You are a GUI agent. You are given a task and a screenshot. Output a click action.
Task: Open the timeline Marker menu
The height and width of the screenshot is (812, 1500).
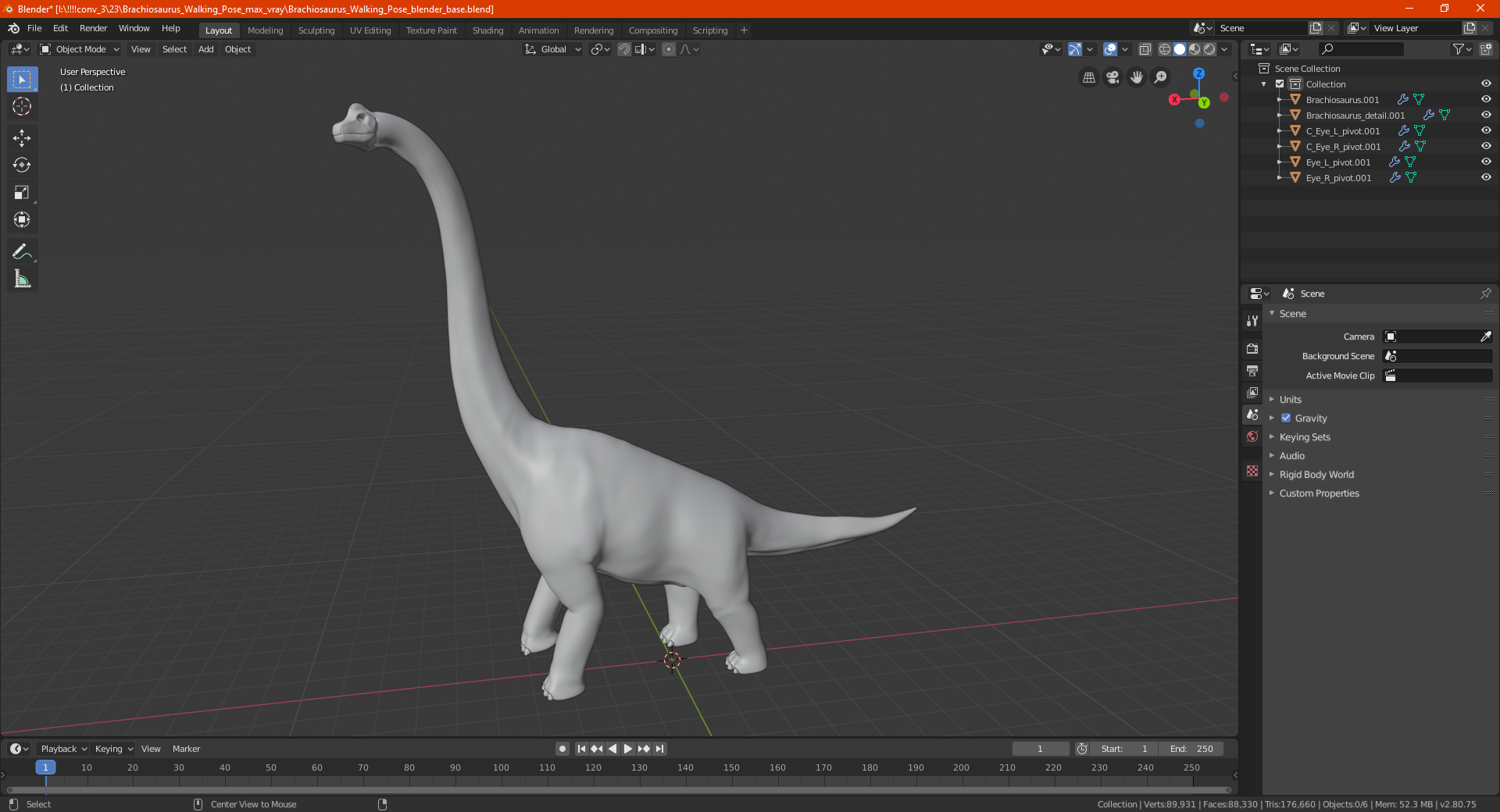click(186, 749)
